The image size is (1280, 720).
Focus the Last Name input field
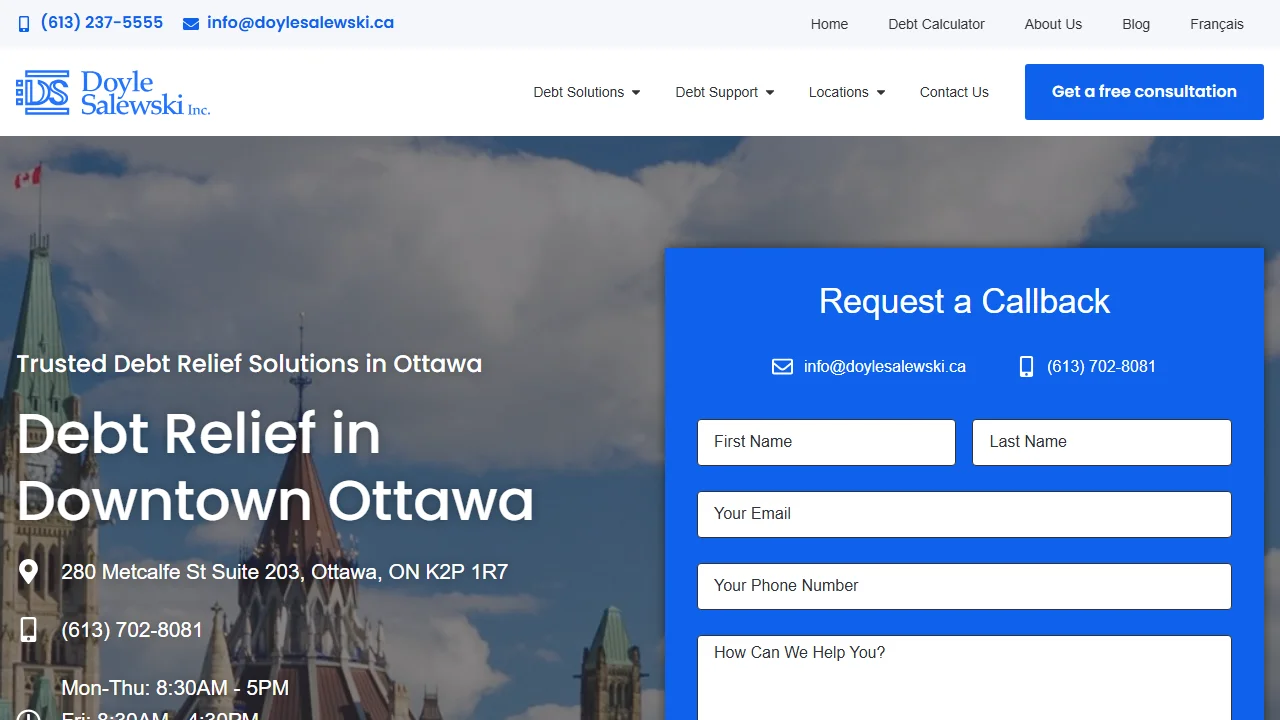[1102, 442]
